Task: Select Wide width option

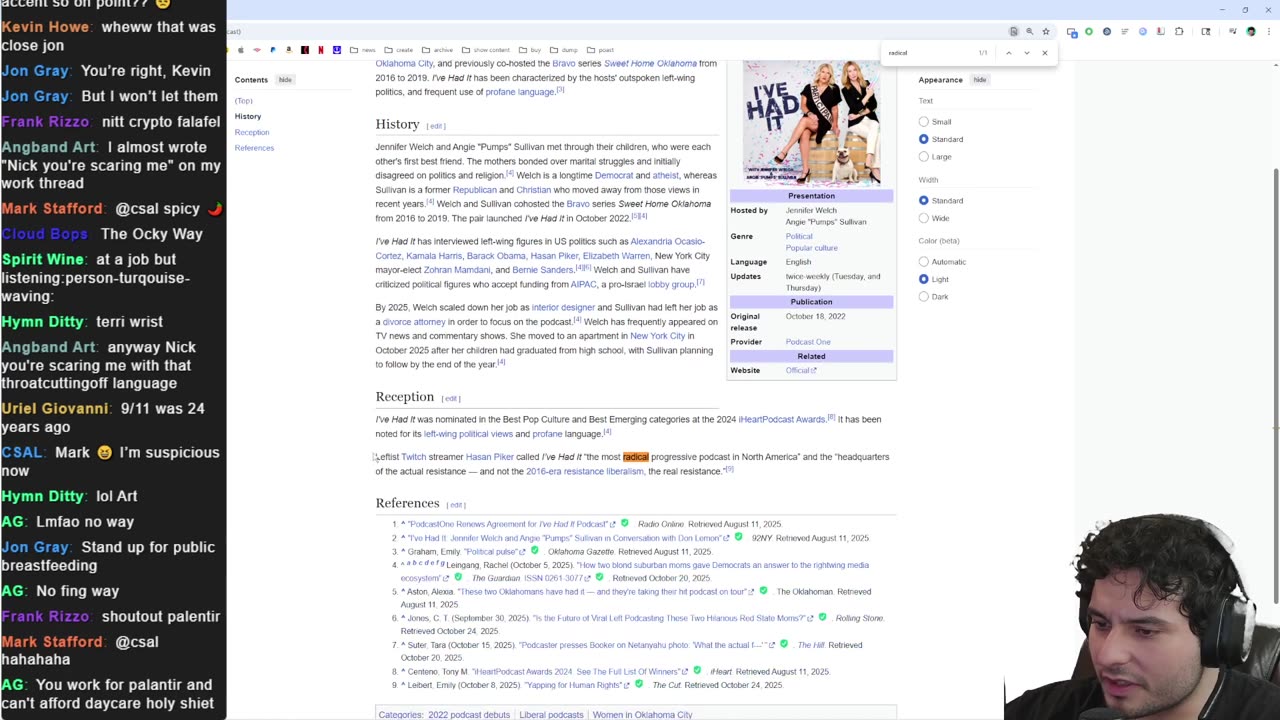Action: tap(923, 218)
